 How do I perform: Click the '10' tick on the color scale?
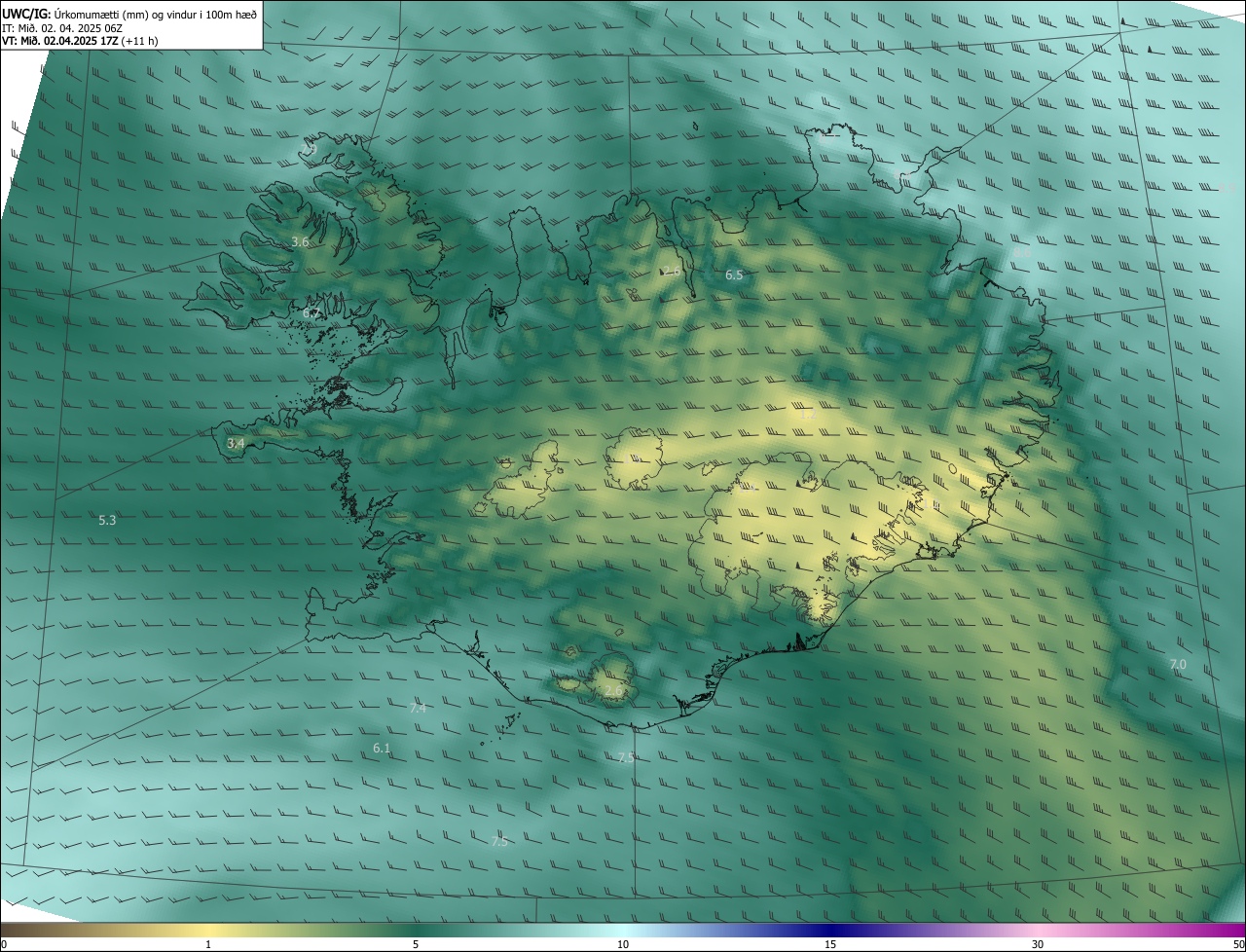[x=623, y=944]
